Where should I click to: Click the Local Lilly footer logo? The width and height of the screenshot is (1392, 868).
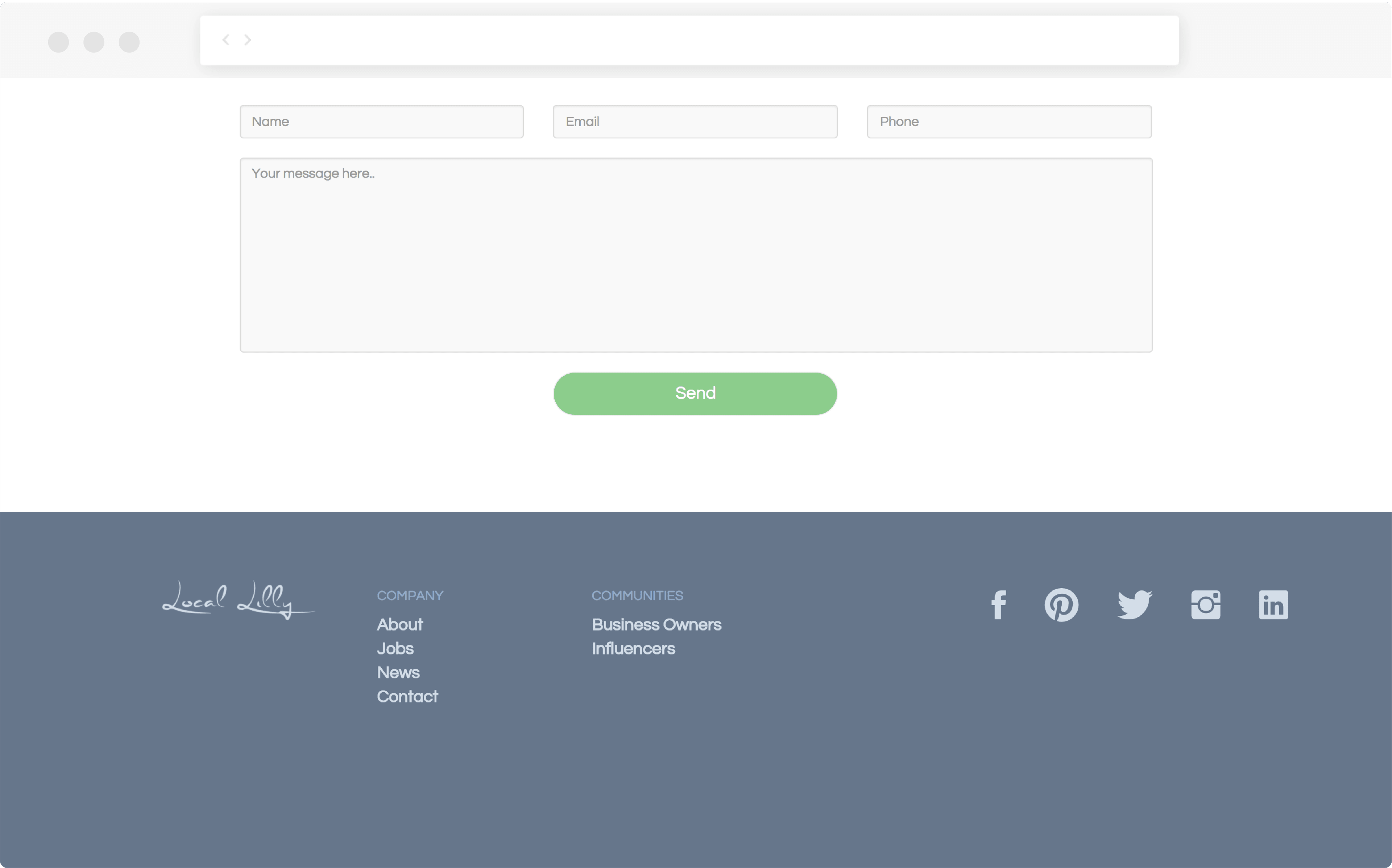pos(238,600)
